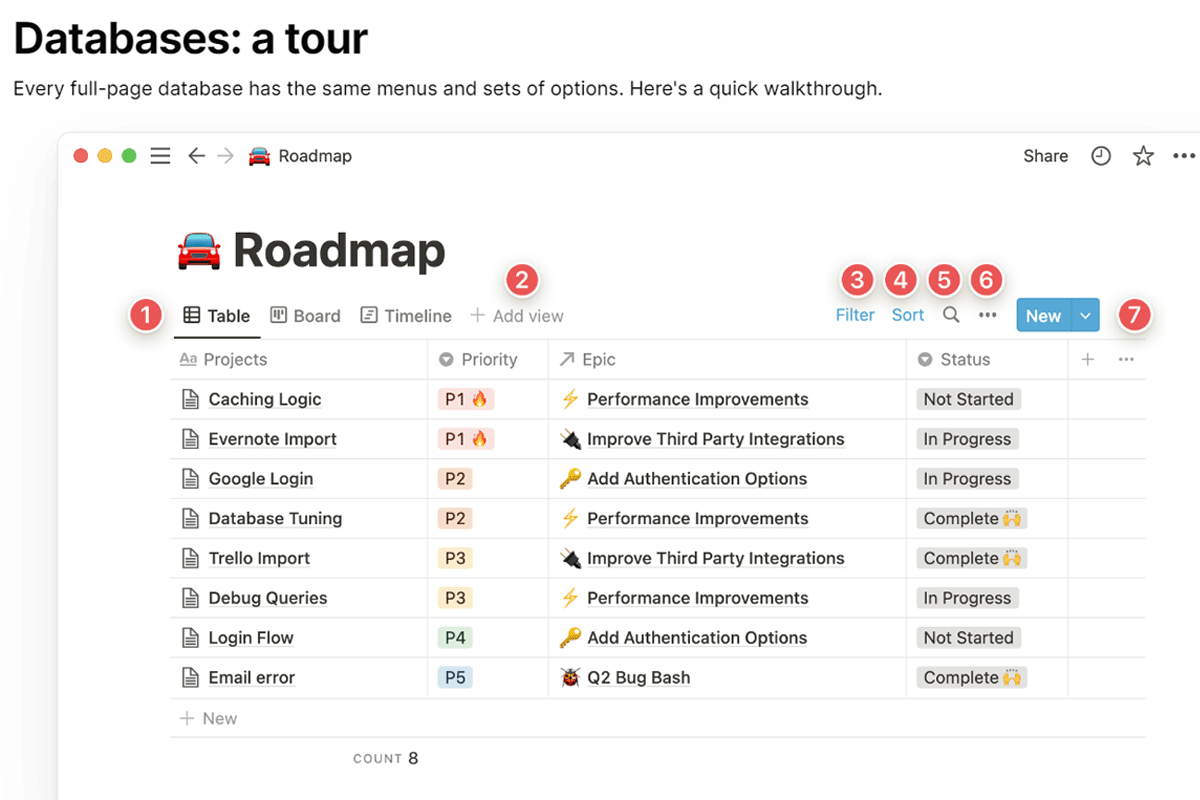Open column options three-dot menu in header
This screenshot has width=1200, height=800.
1126,360
